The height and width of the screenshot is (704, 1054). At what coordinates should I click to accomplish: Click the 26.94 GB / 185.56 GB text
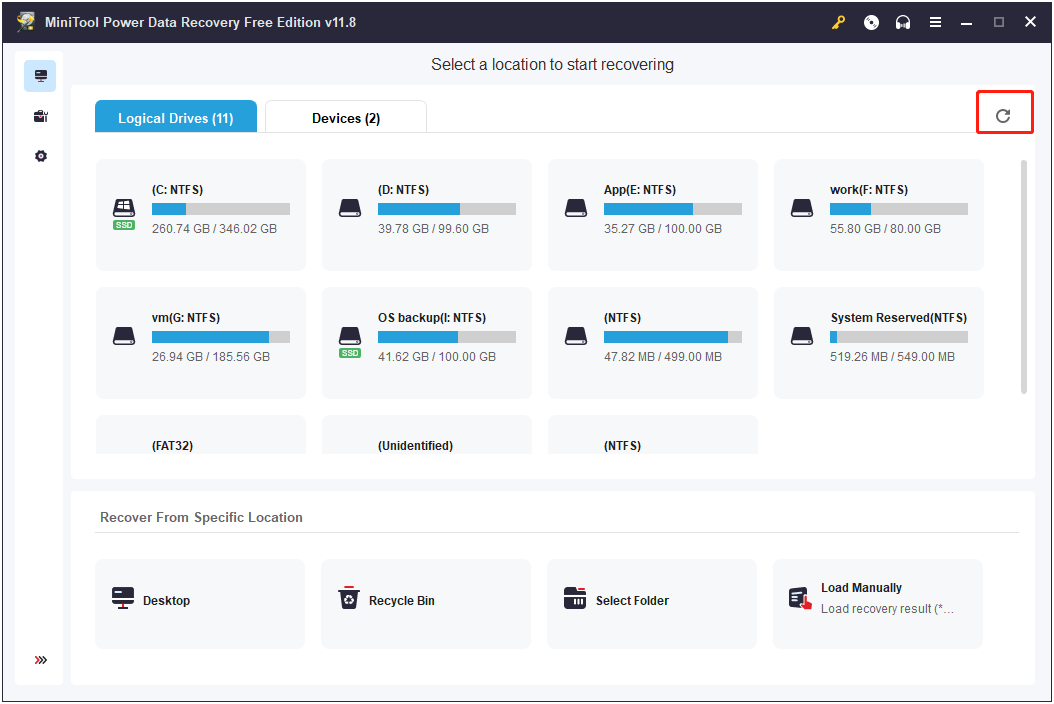(x=210, y=356)
